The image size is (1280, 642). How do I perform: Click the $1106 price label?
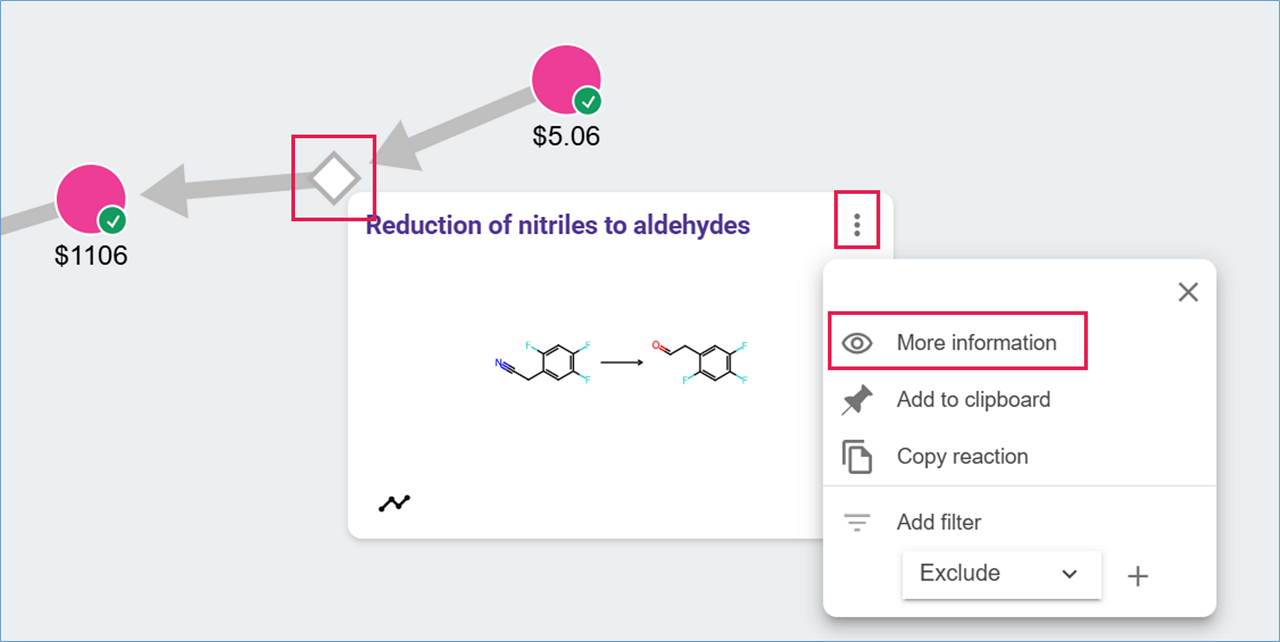91,256
